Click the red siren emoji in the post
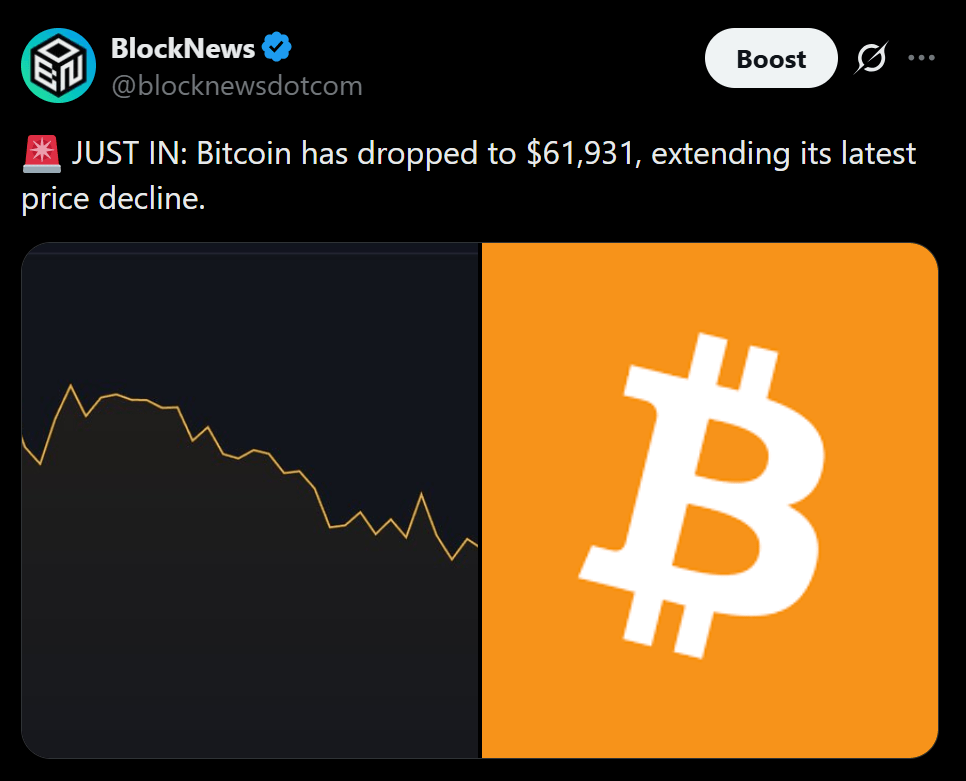The image size is (966, 781). pos(41,153)
